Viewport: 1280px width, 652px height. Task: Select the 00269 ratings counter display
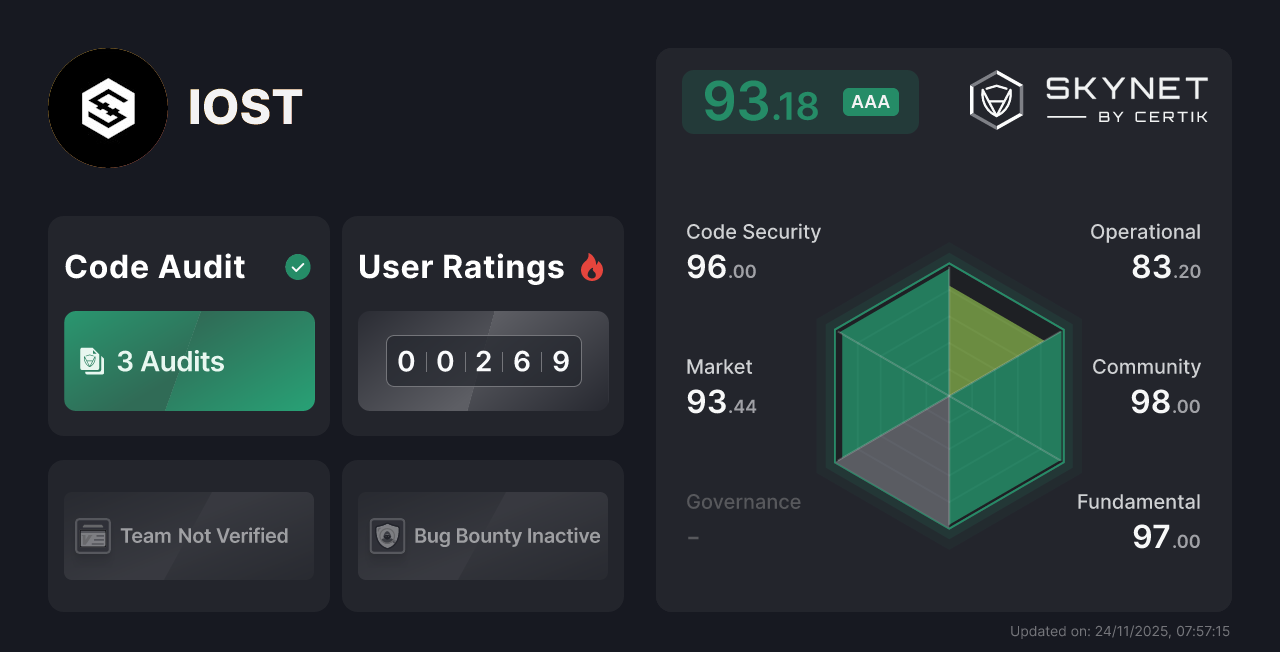pos(483,361)
